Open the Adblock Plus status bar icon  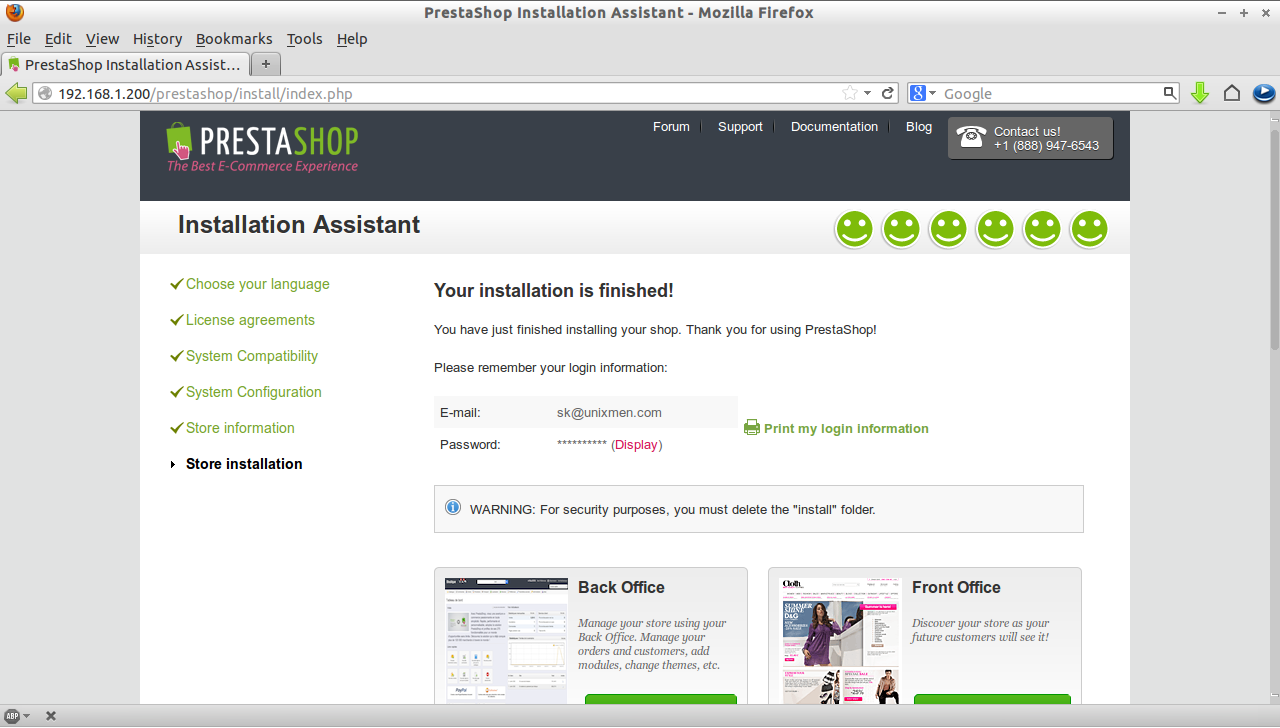[13, 716]
